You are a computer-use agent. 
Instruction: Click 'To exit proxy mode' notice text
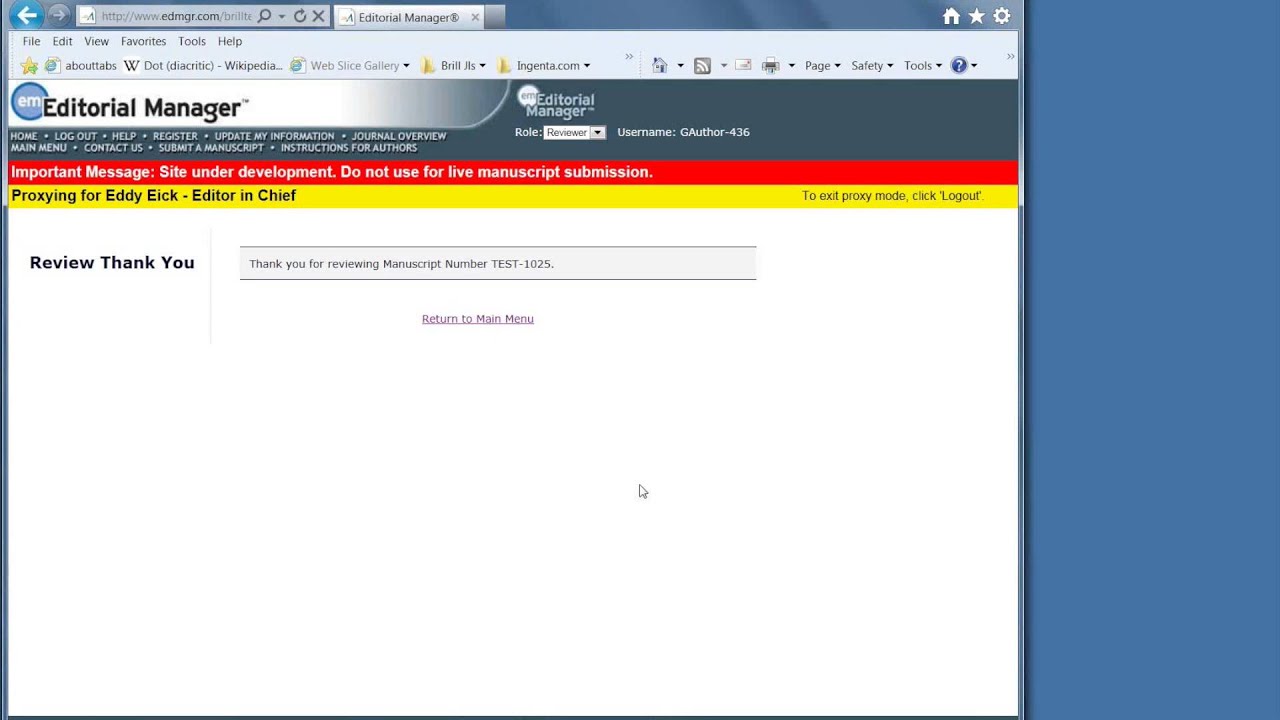[x=892, y=196]
